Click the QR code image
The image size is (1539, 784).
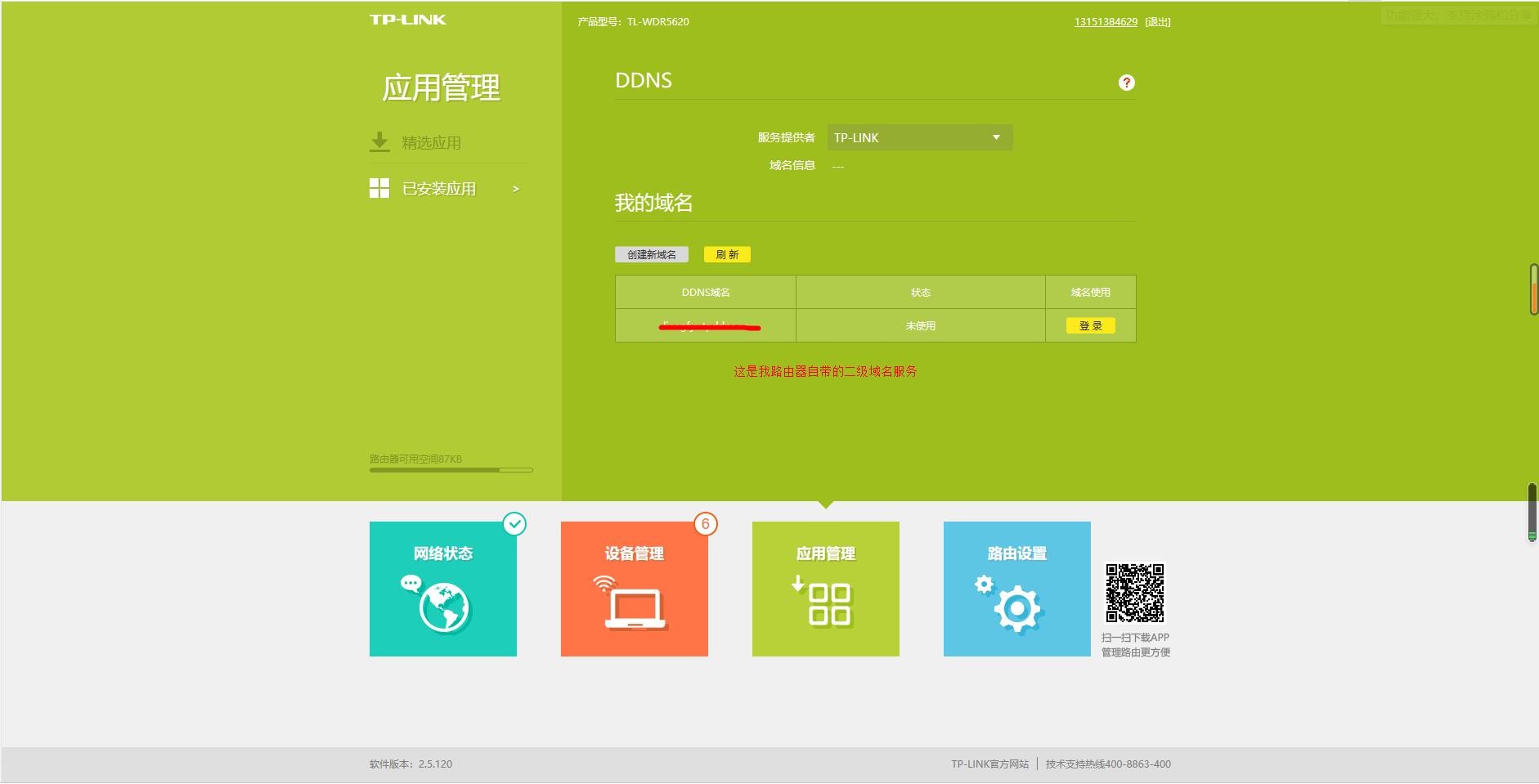1135,593
